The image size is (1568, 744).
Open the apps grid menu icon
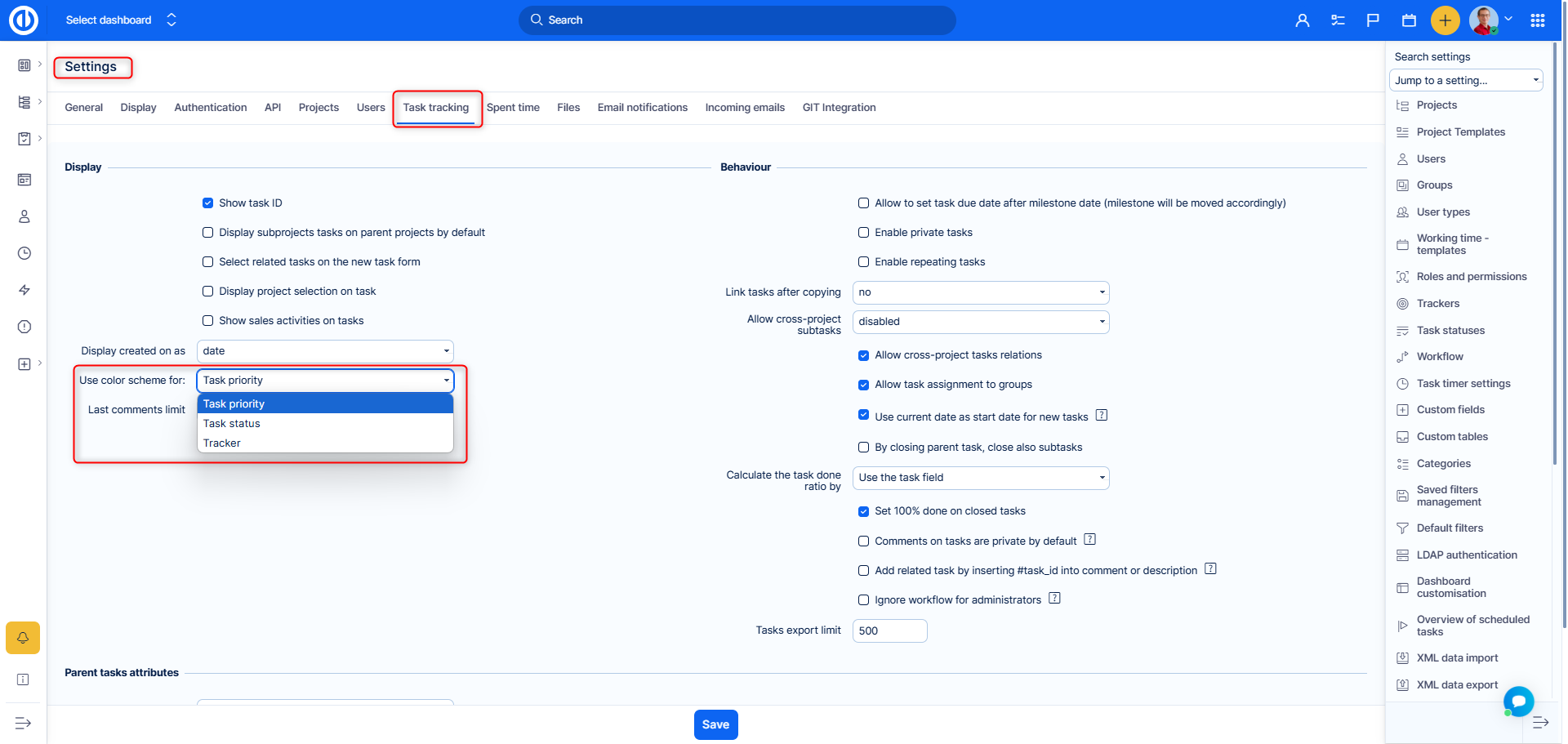tap(1538, 20)
